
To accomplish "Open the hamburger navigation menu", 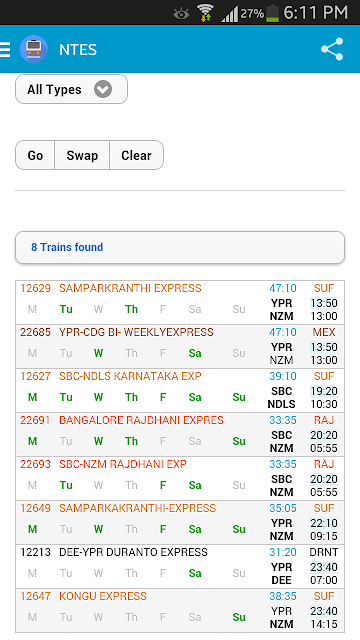I will click(5, 49).
